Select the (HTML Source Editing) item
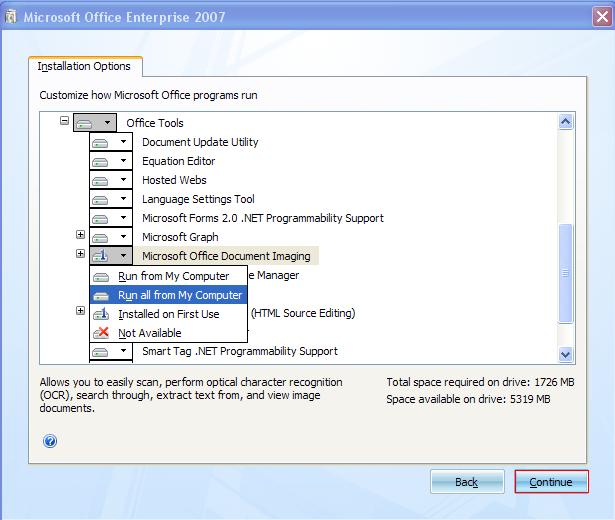615x520 pixels. click(303, 313)
